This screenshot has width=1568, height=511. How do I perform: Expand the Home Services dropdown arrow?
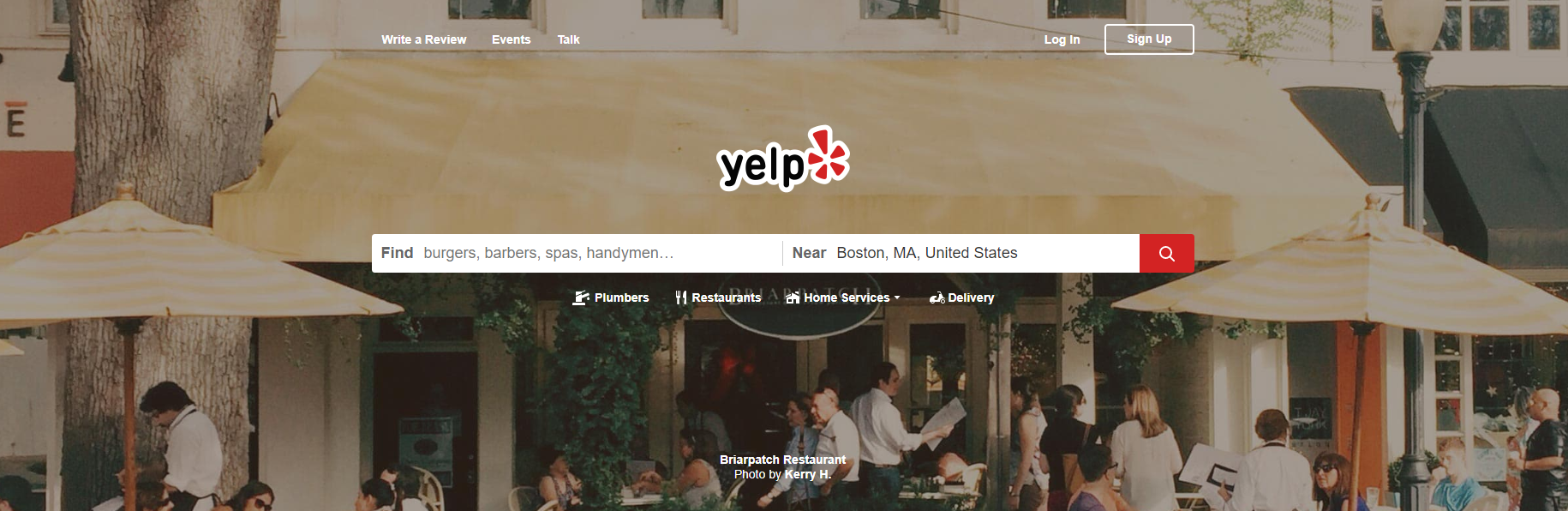coord(897,298)
